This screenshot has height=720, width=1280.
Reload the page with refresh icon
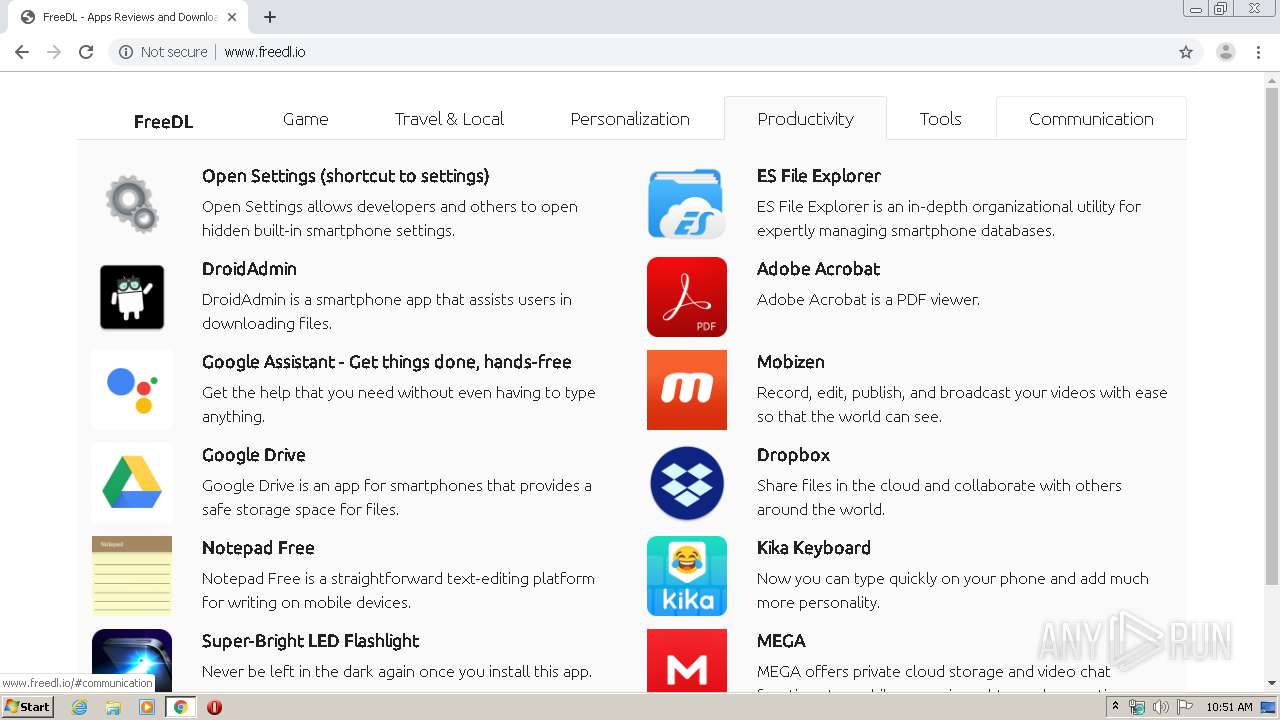(x=86, y=52)
